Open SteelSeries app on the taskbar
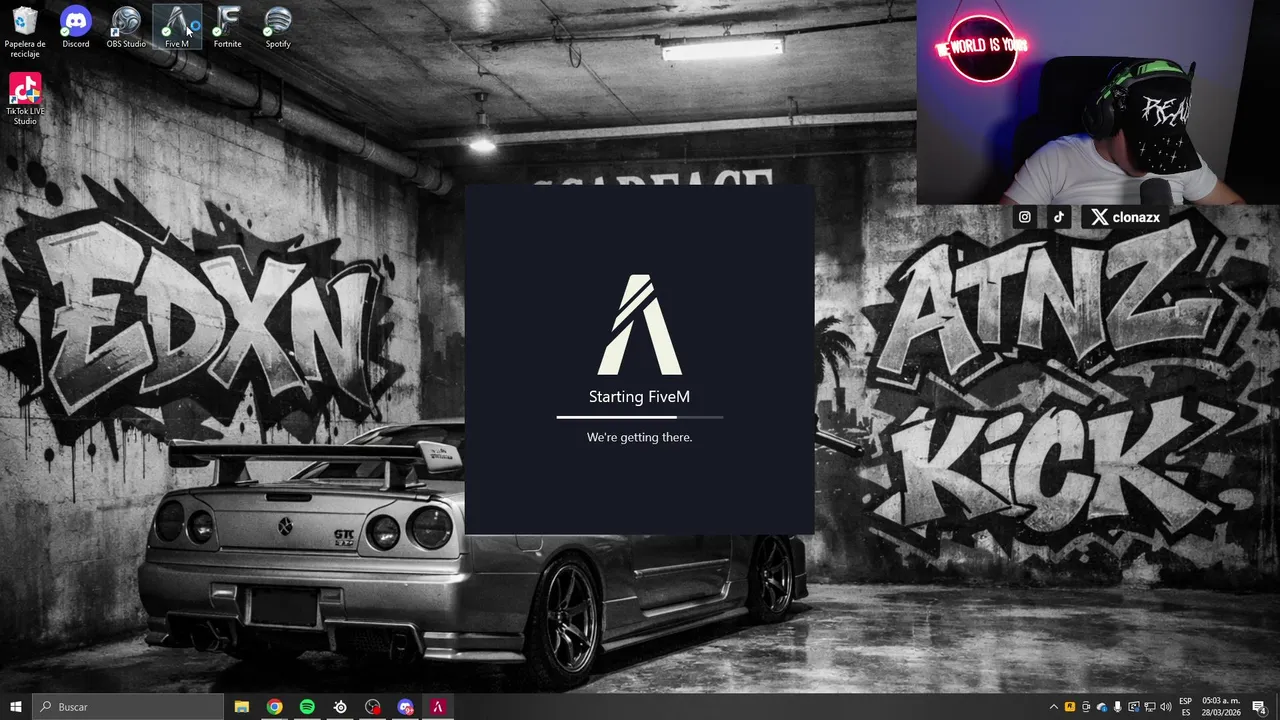The height and width of the screenshot is (720, 1280). coord(340,707)
